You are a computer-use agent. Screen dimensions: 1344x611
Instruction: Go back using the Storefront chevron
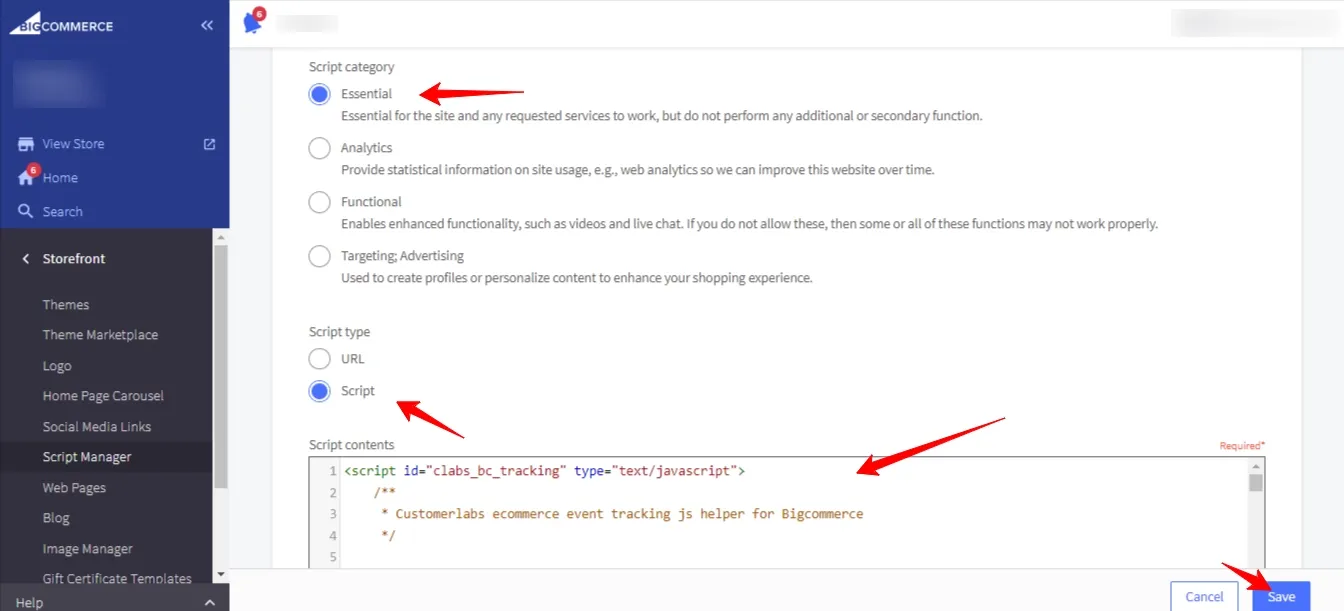(x=26, y=259)
